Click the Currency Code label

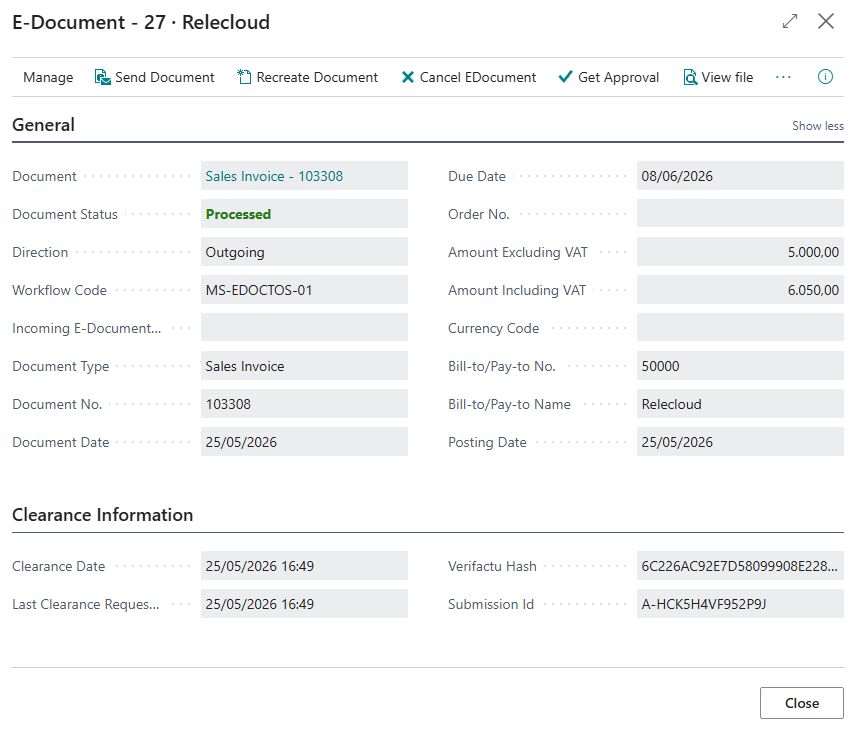(494, 328)
